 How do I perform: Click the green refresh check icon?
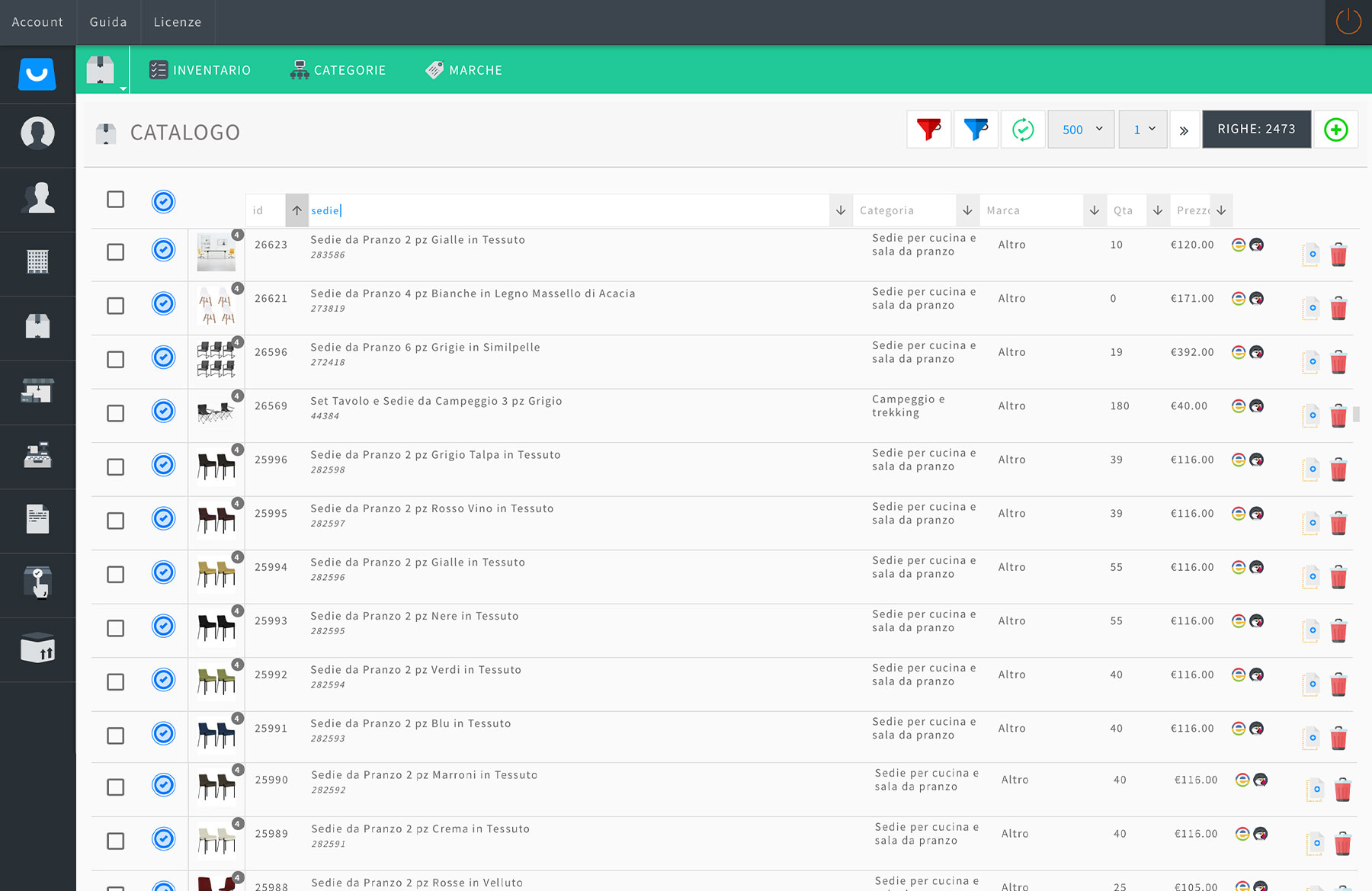[x=1023, y=130]
